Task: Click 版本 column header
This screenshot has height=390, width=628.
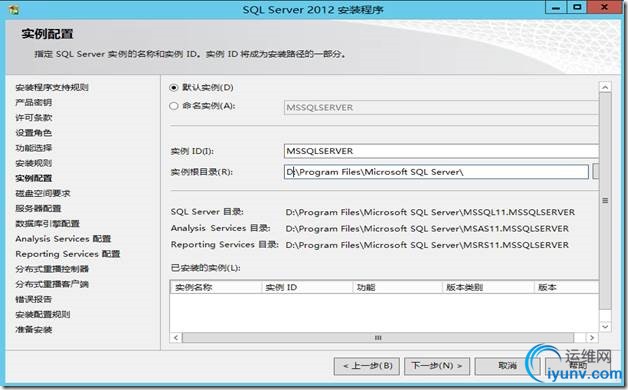Action: pyautogui.click(x=566, y=287)
